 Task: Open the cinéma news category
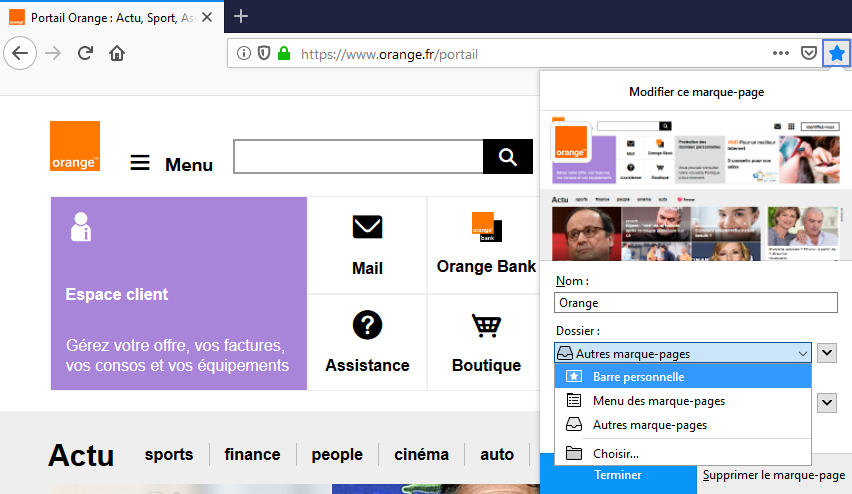(422, 454)
